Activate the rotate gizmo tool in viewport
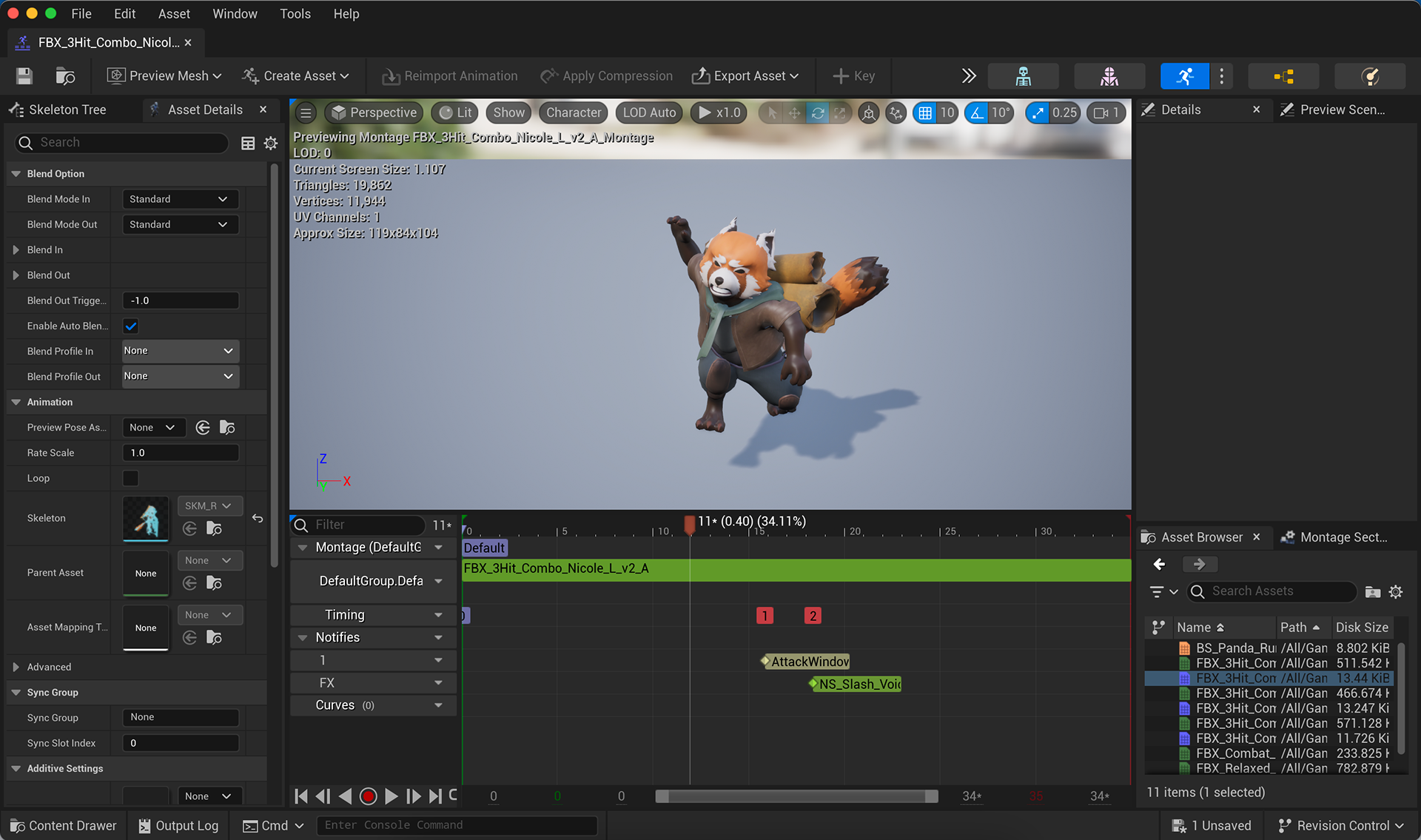Image resolution: width=1421 pixels, height=840 pixels. 817,112
